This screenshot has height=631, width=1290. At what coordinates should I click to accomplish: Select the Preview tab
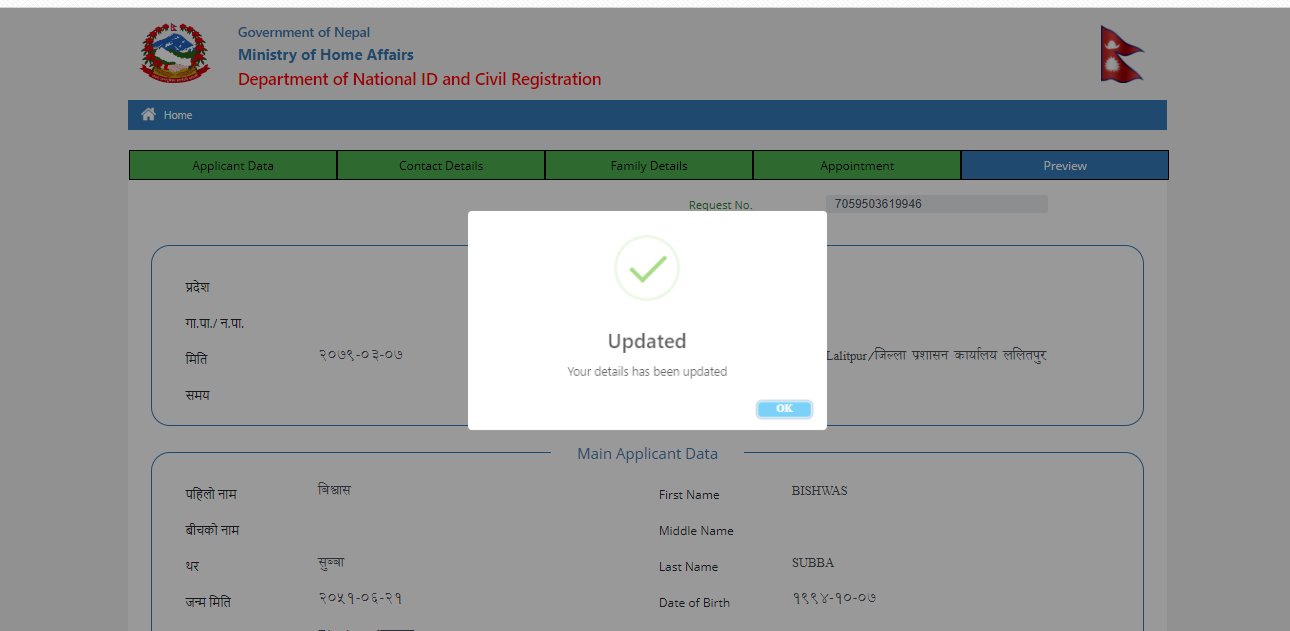(1064, 165)
